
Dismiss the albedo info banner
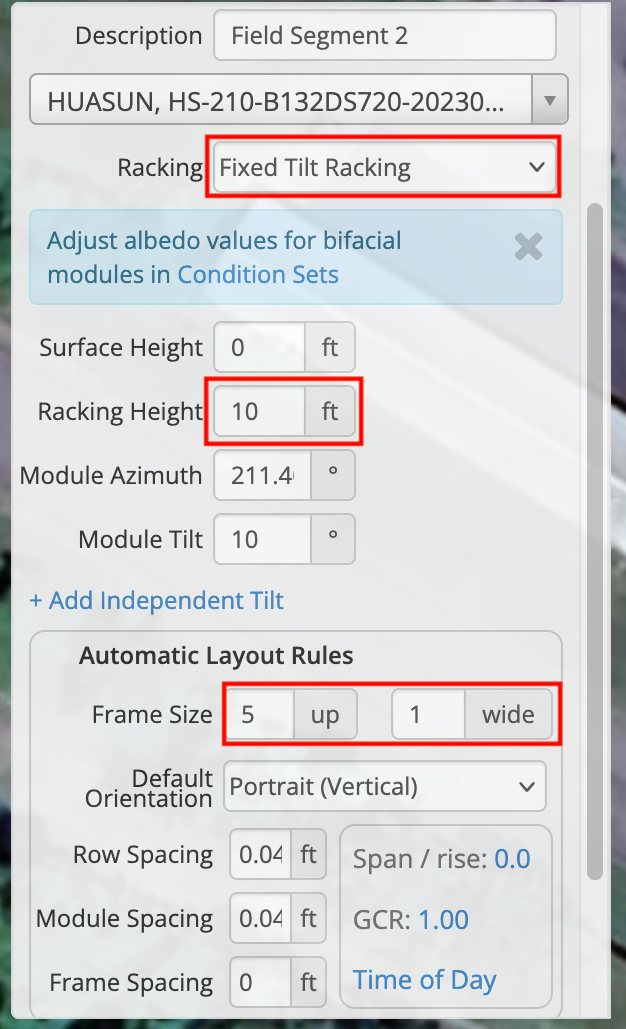point(527,247)
